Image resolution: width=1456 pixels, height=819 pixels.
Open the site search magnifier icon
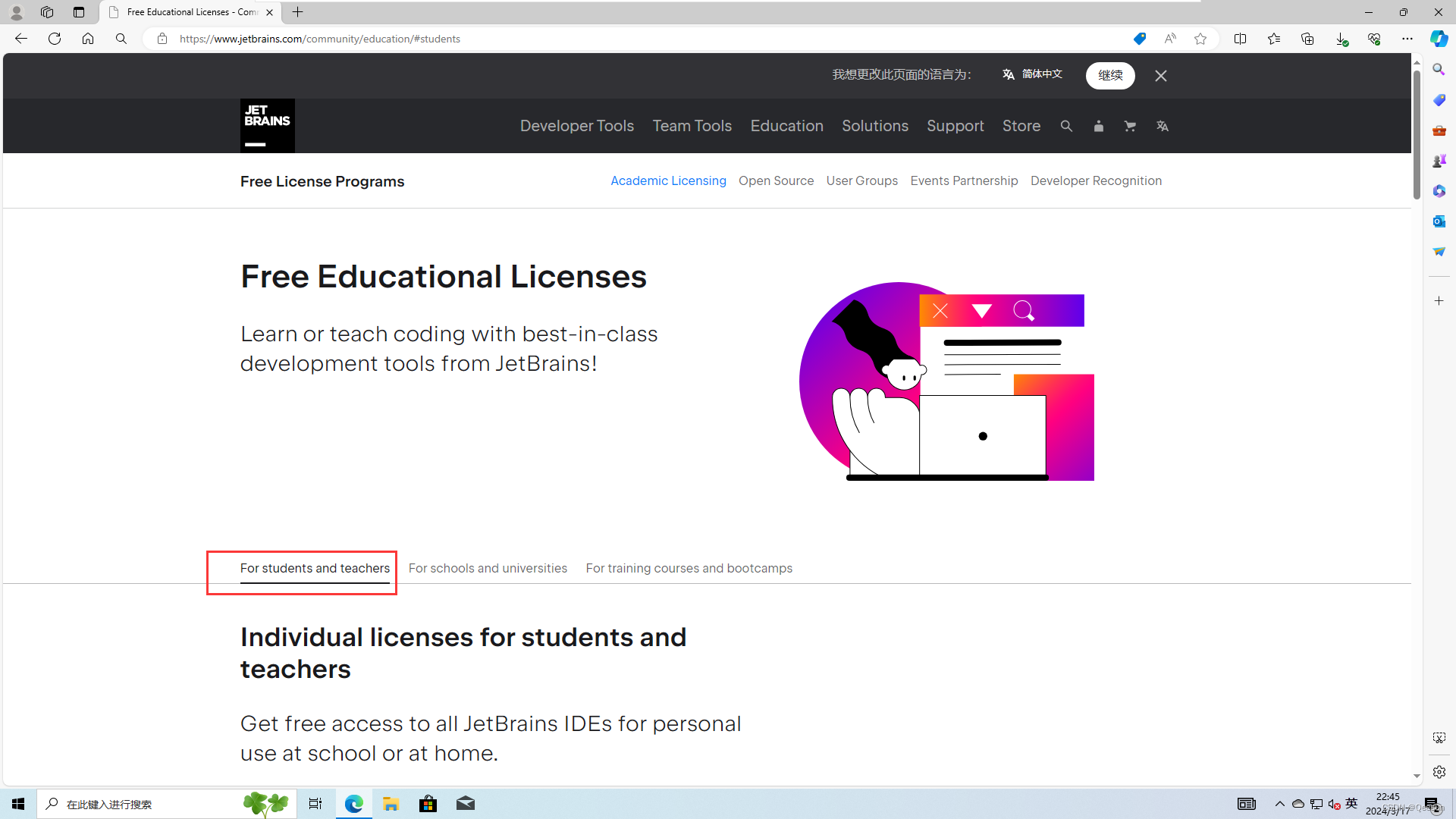[x=1066, y=127]
